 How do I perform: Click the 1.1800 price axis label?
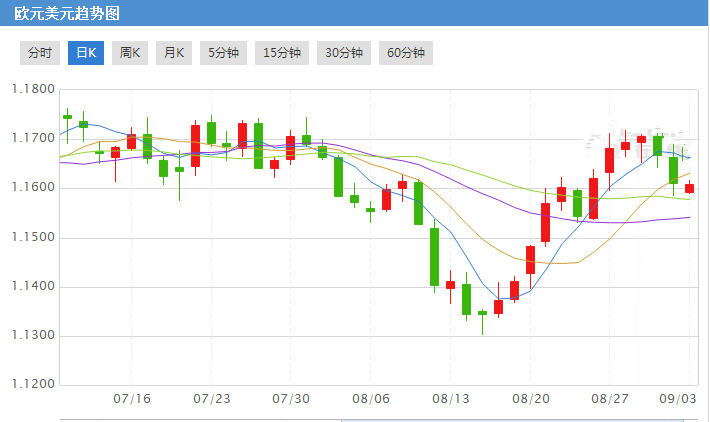coord(32,90)
